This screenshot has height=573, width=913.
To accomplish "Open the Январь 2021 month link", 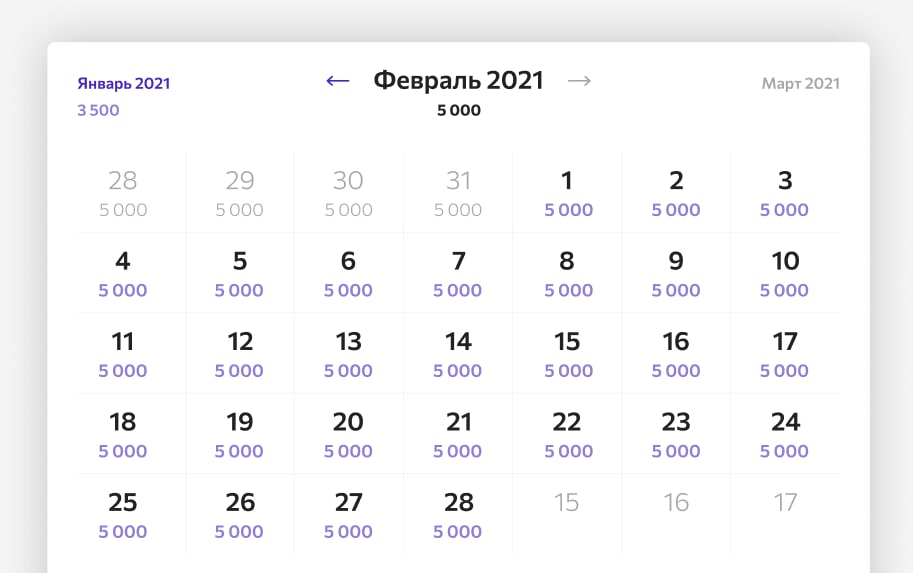I will (124, 84).
